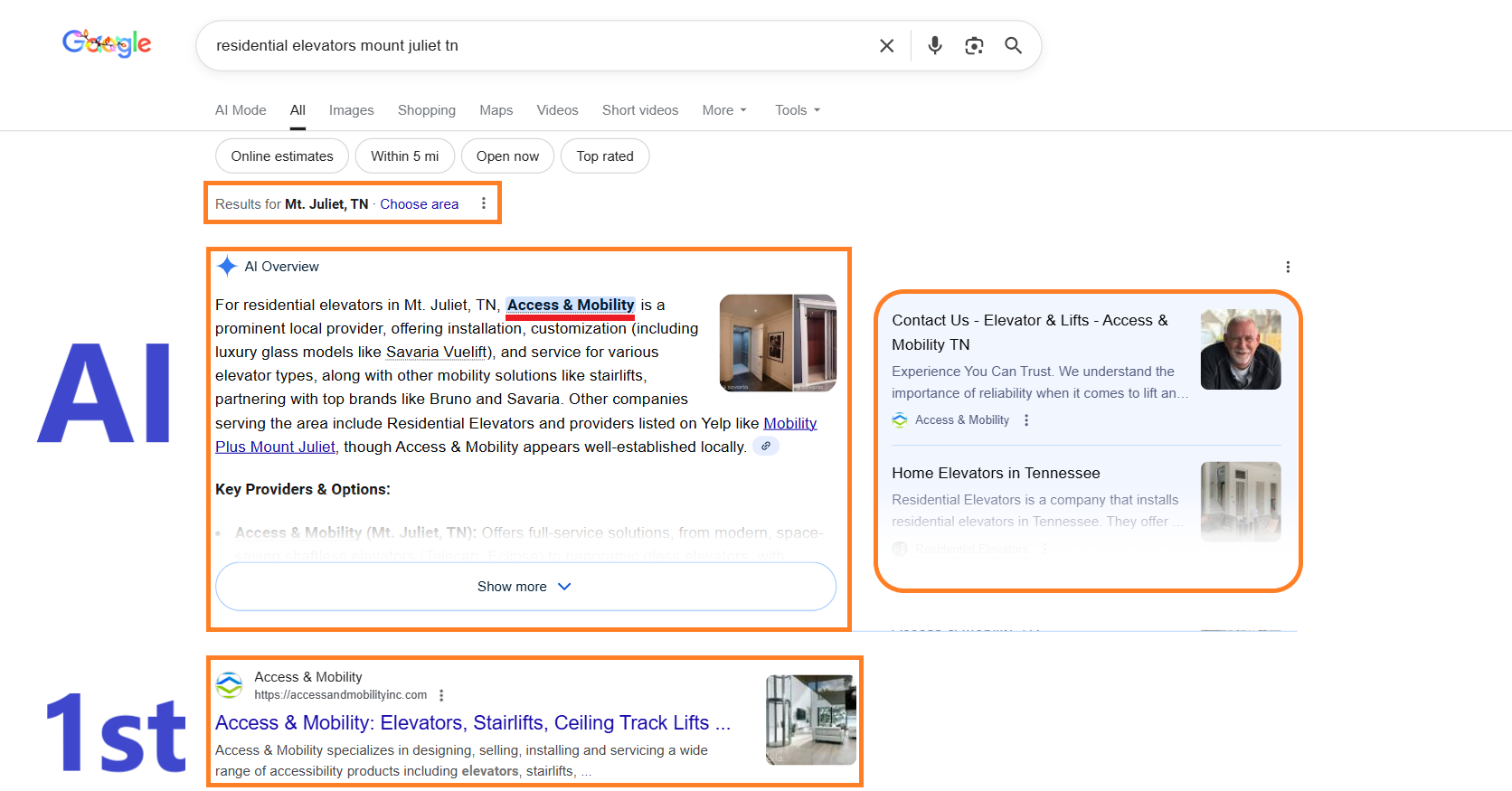Viewport: 1512px width, 791px height.
Task: Click the AI Overview sparkle icon
Action: (x=227, y=266)
